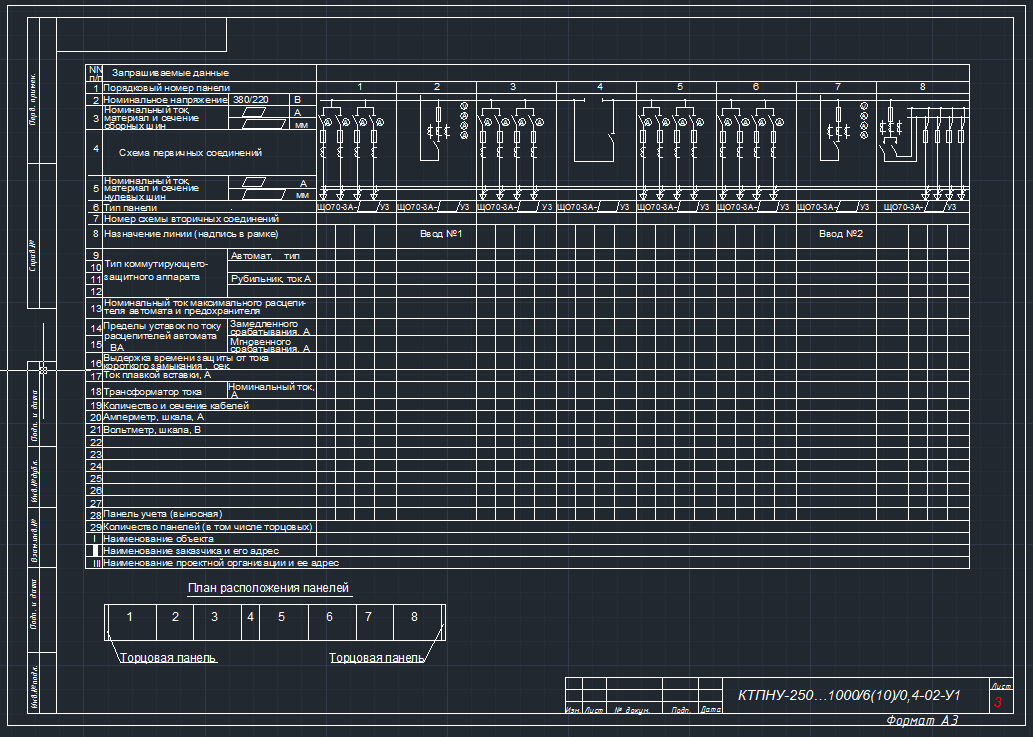Select 'Номер схемы вторичных соединений' text
The width and height of the screenshot is (1033, 737).
tap(191, 219)
